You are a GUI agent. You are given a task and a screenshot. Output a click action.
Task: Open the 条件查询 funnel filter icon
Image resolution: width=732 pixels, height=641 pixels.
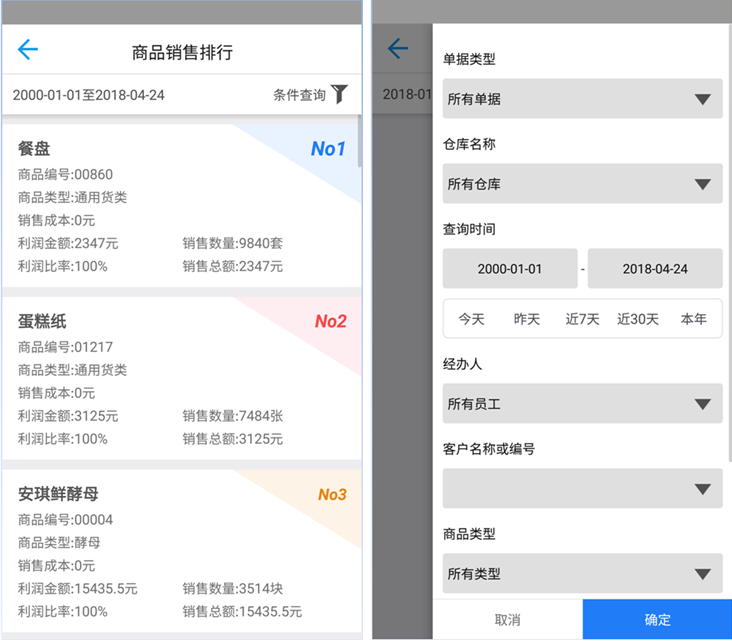(x=340, y=95)
